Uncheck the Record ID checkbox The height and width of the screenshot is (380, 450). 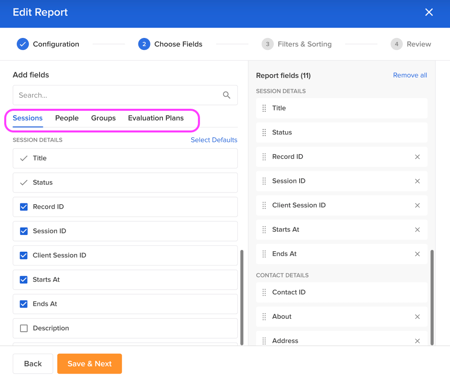pyautogui.click(x=24, y=207)
